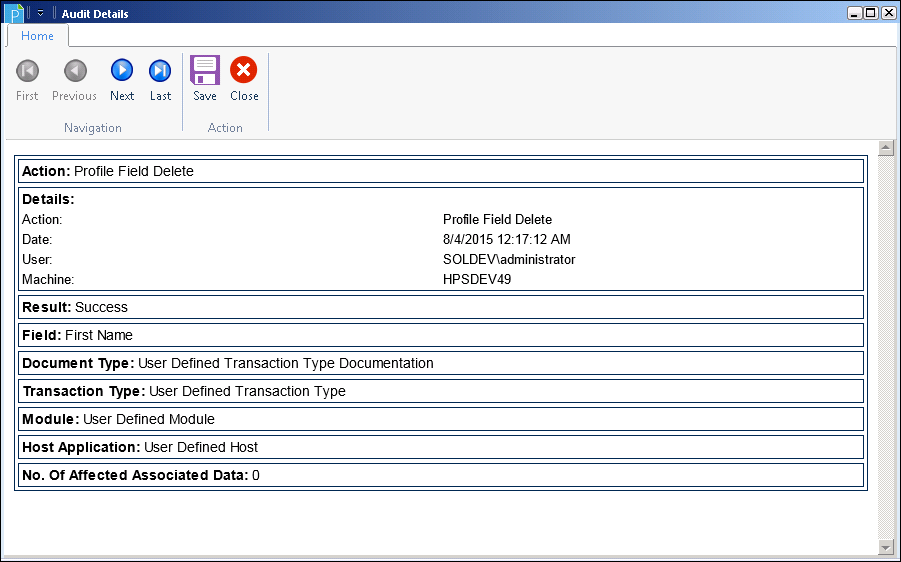Click the Details: heading
This screenshot has height=562, width=901.
(48, 199)
